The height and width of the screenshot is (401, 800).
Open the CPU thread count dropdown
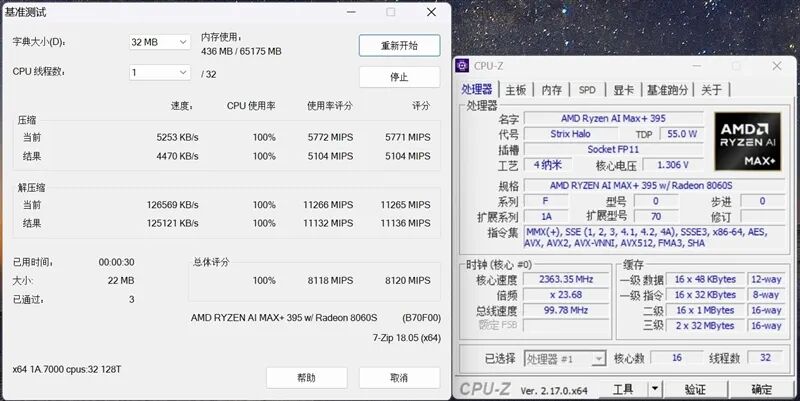point(160,72)
